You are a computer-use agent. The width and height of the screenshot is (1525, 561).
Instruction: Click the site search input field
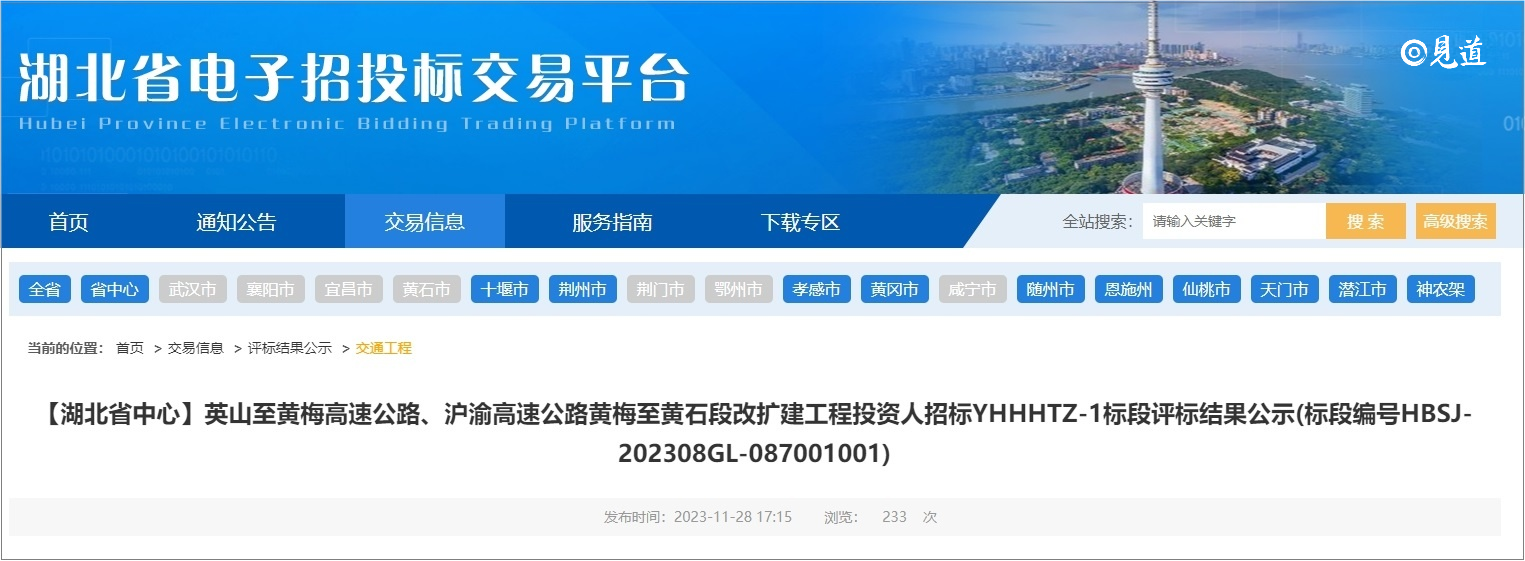coord(1233,222)
